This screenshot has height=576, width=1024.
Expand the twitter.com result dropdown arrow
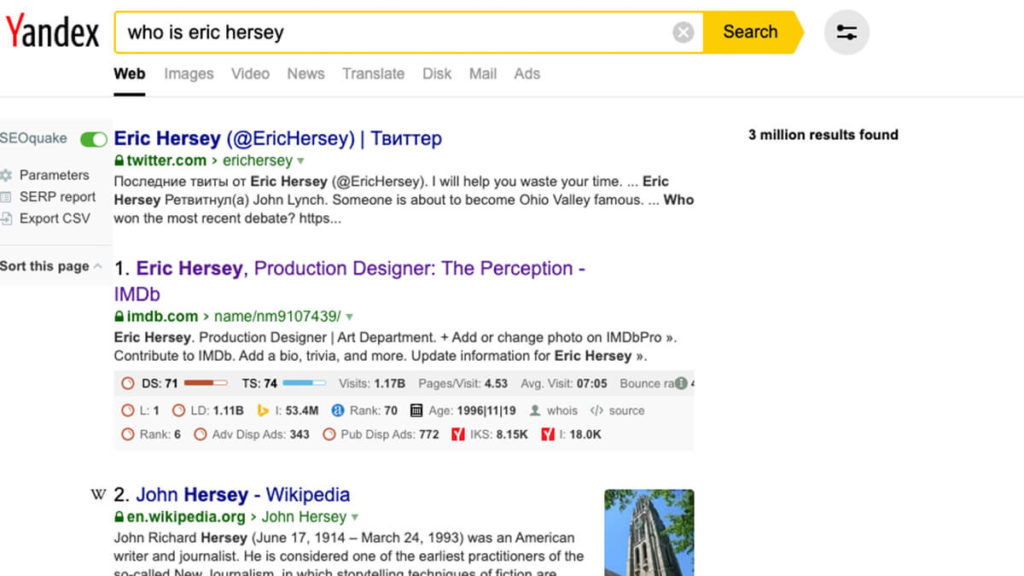coord(301,161)
